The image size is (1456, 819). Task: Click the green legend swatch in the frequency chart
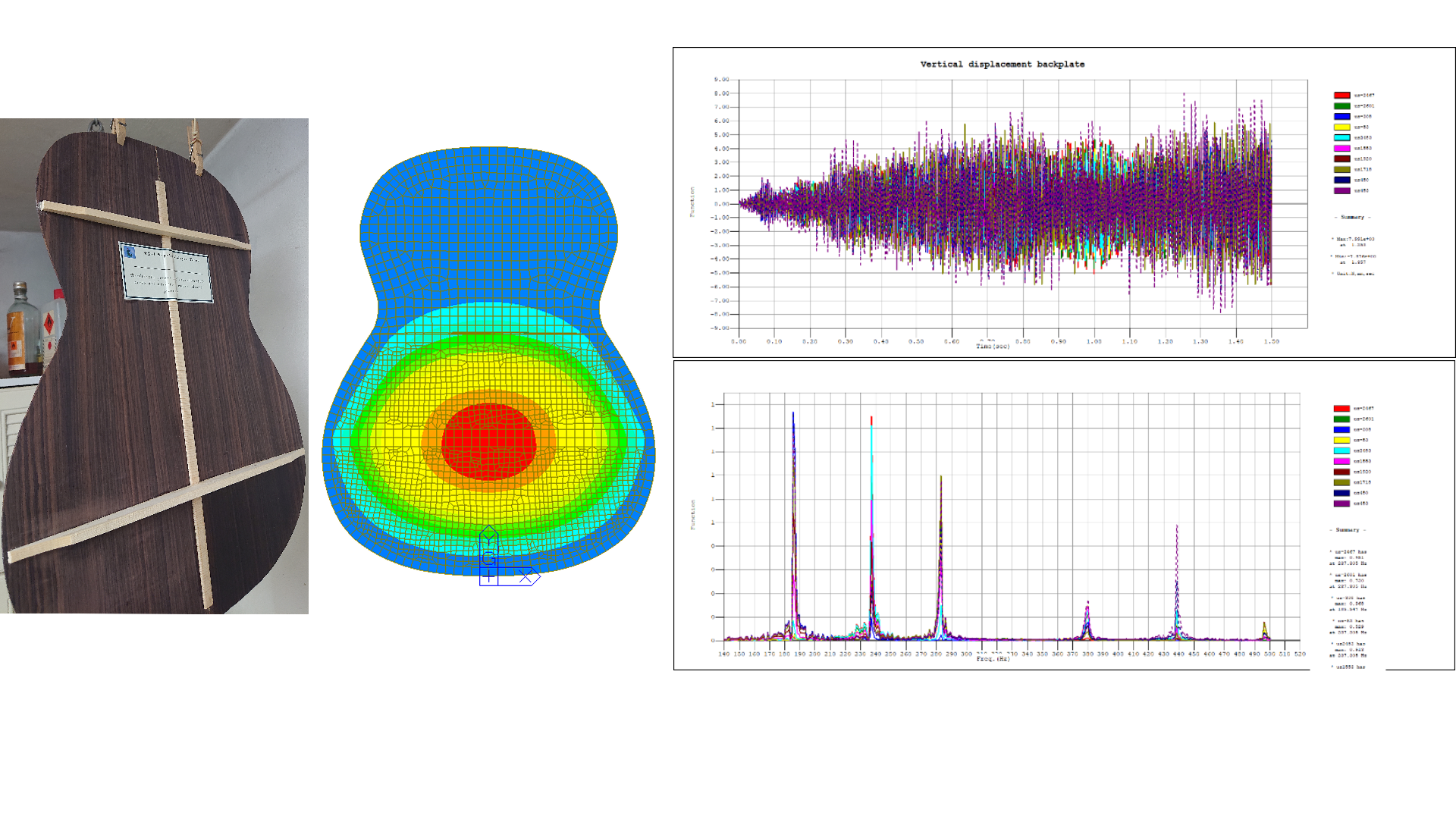tap(1341, 419)
